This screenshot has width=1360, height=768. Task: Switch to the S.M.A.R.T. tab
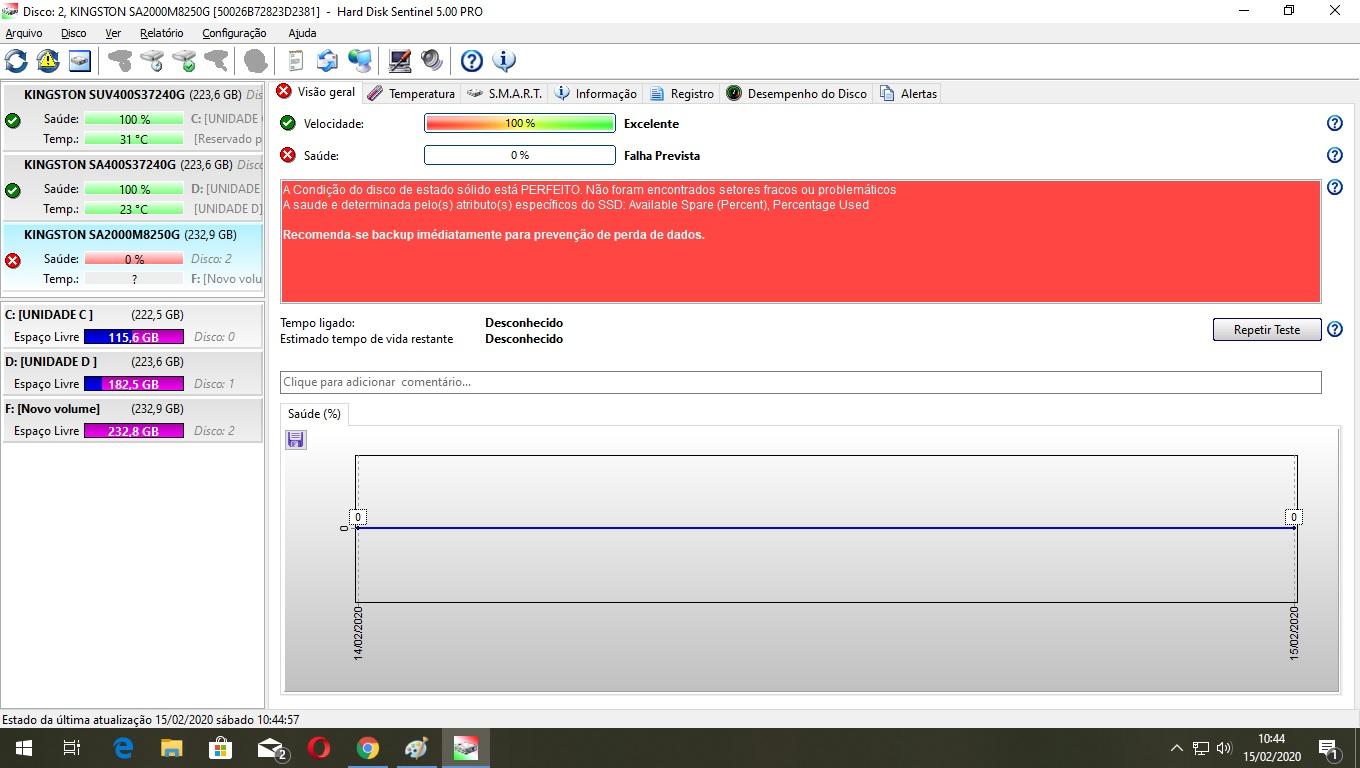pos(505,93)
